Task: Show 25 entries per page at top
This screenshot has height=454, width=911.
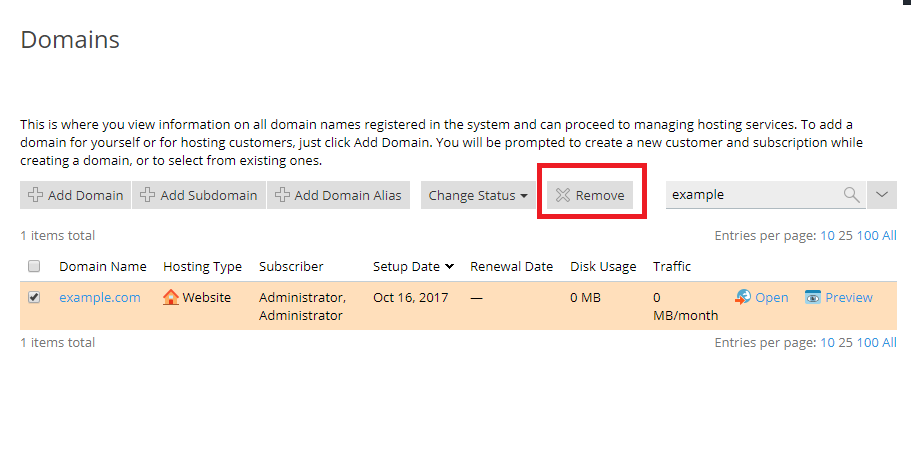Action: 845,236
